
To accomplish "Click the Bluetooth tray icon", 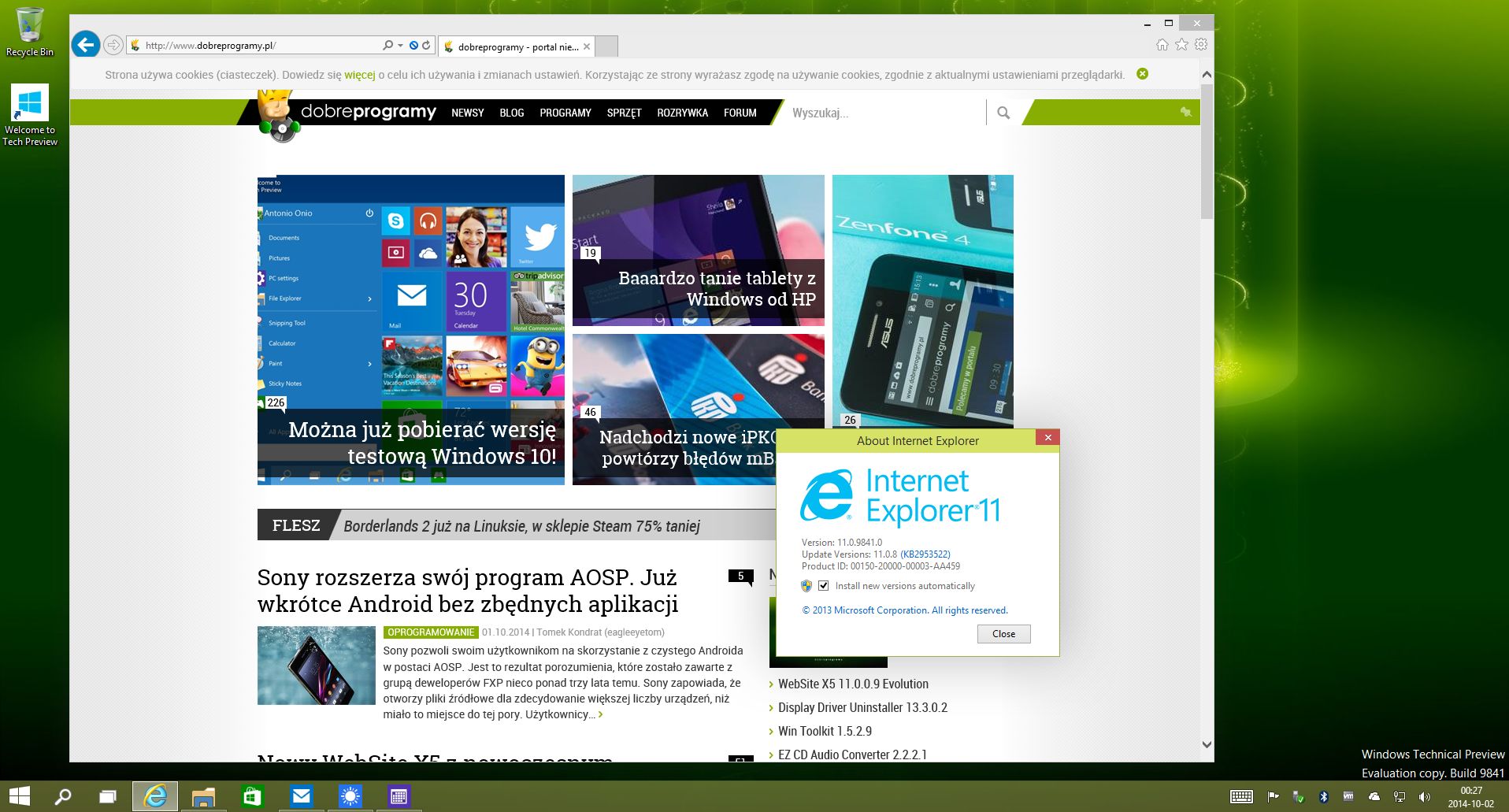I will (1324, 797).
